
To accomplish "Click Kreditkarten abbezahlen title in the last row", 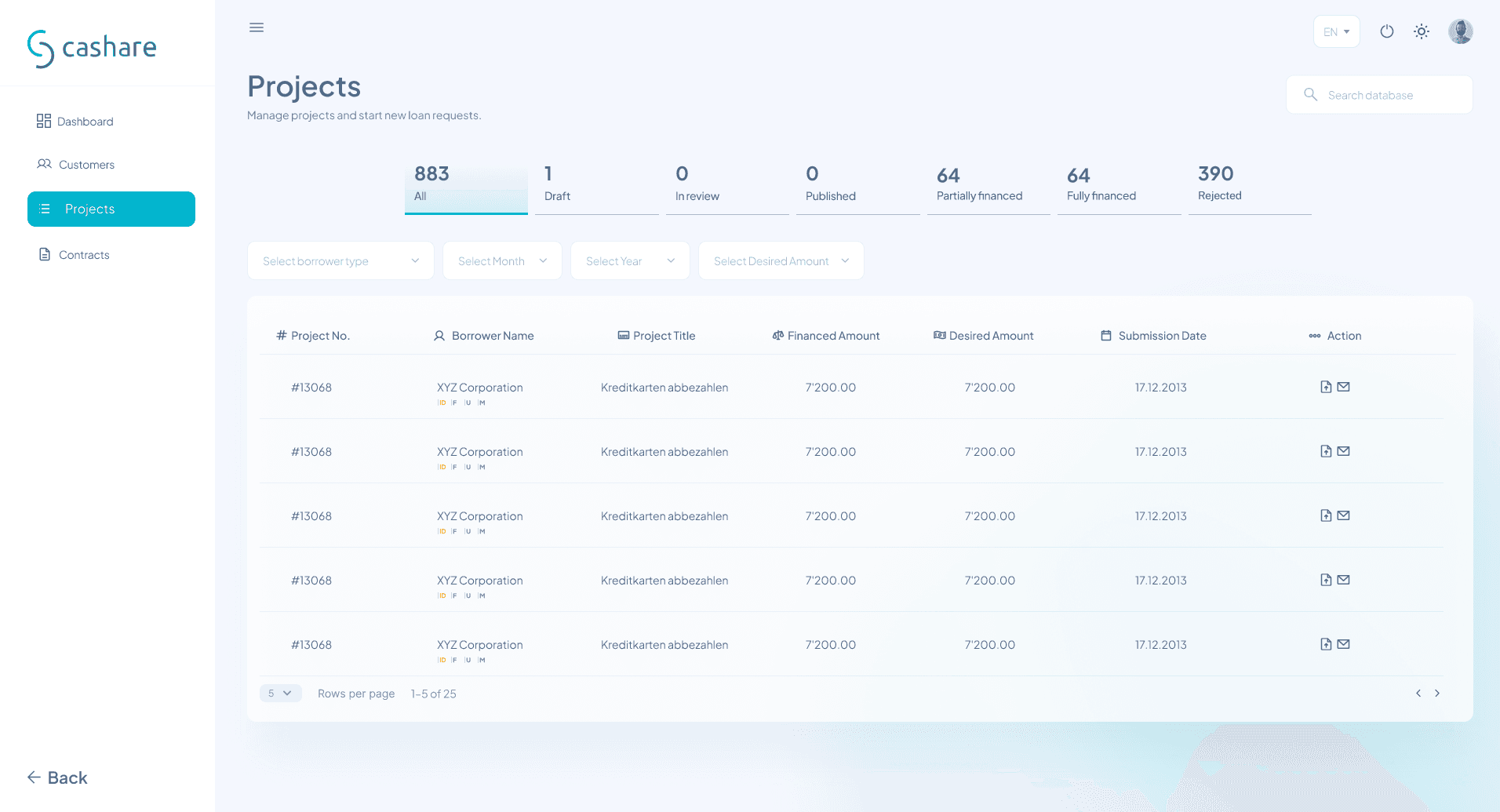I will click(x=664, y=645).
